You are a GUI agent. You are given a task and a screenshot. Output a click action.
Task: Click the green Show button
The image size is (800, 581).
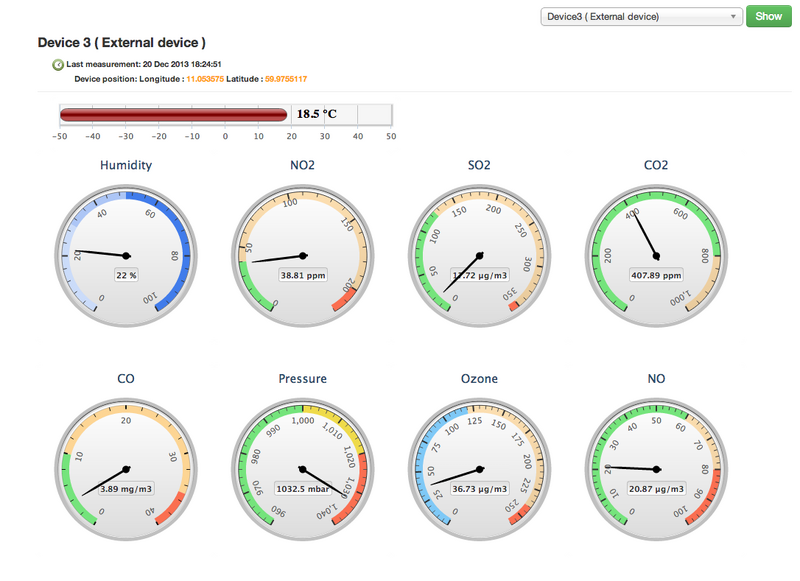[x=768, y=16]
